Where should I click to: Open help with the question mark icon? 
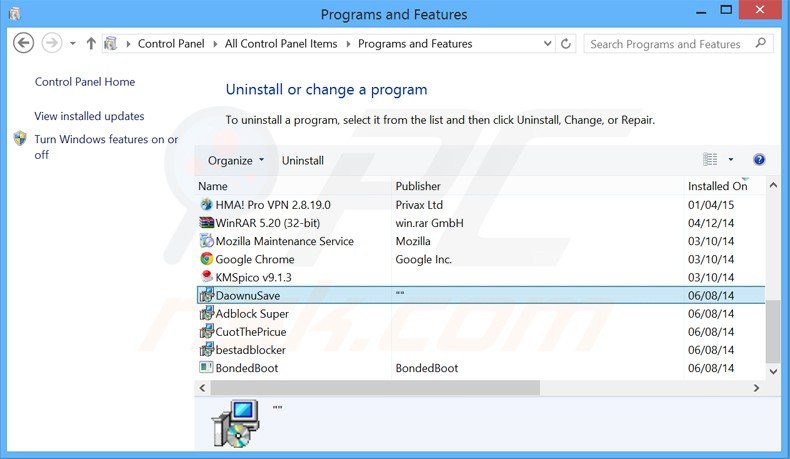[x=759, y=160]
